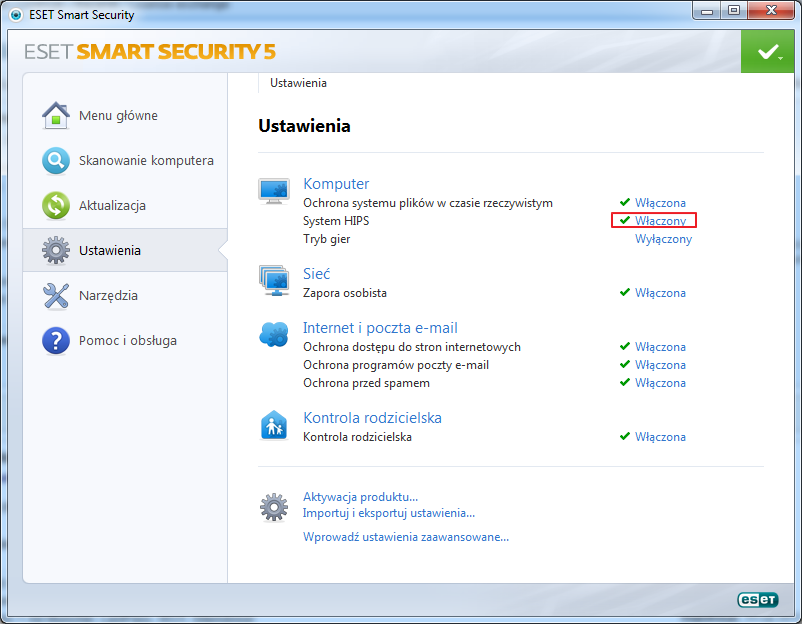
Task: Click the Tryb gier row label
Action: point(326,239)
